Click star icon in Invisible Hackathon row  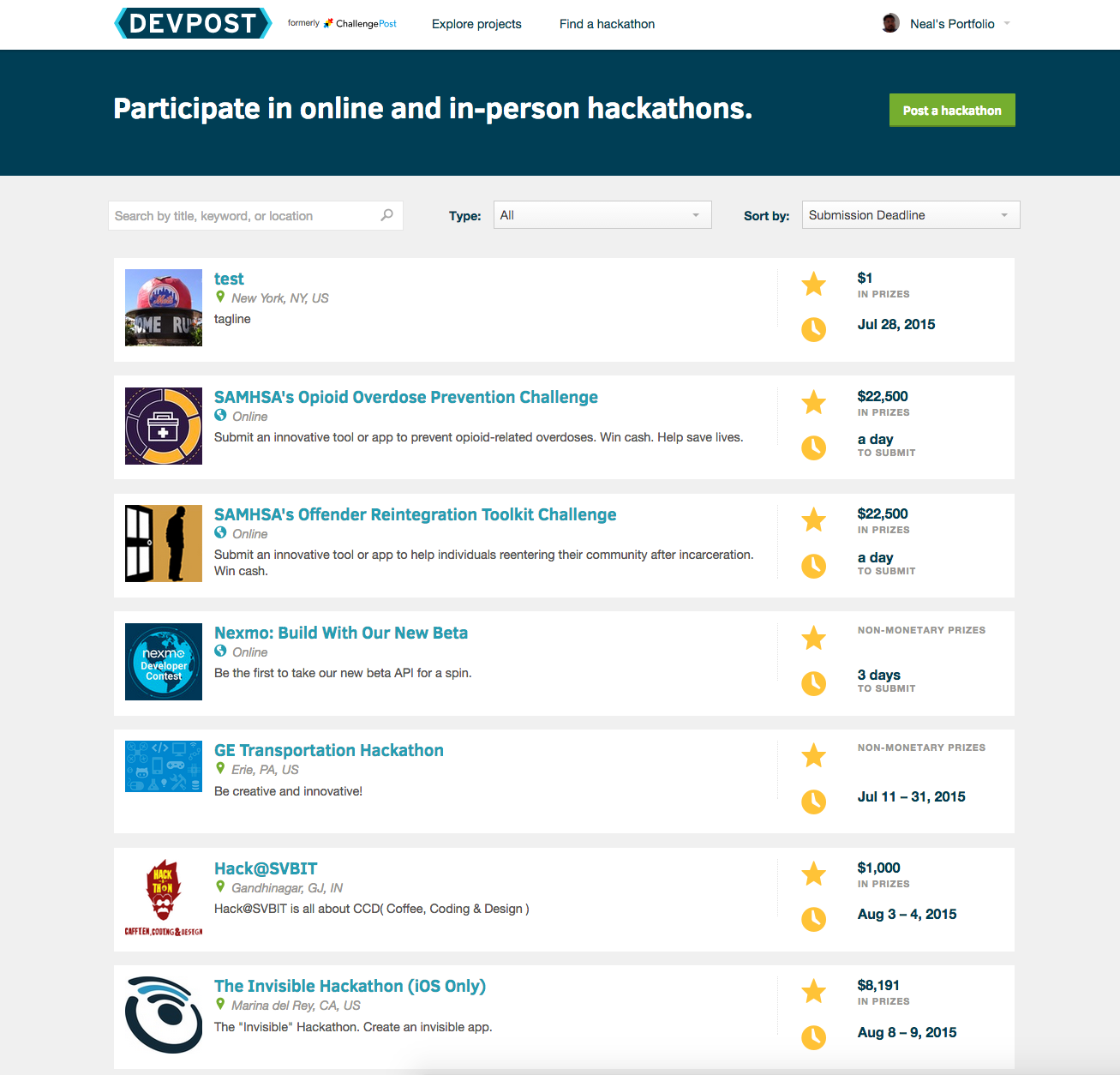813,991
